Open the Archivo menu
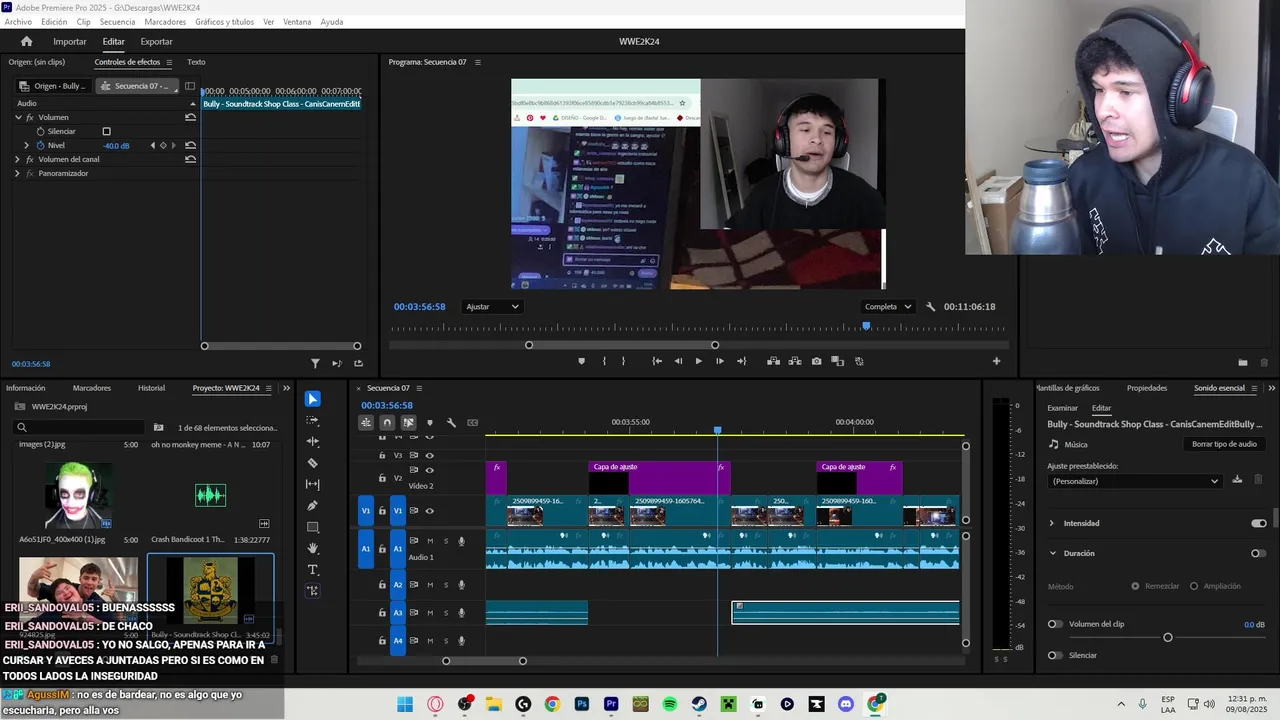This screenshot has width=1280, height=720. [18, 22]
